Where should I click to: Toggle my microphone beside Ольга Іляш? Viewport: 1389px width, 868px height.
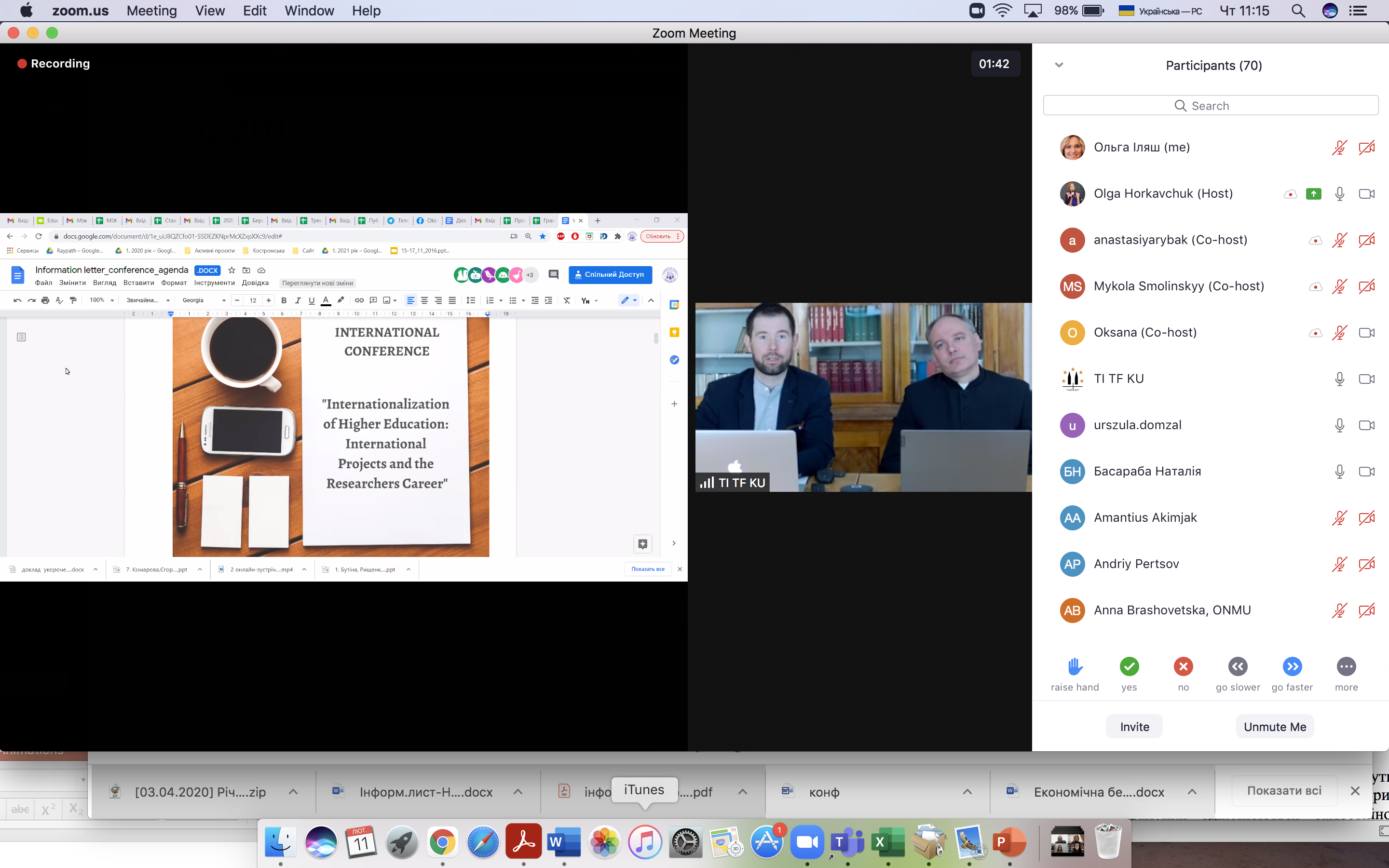1339,148
